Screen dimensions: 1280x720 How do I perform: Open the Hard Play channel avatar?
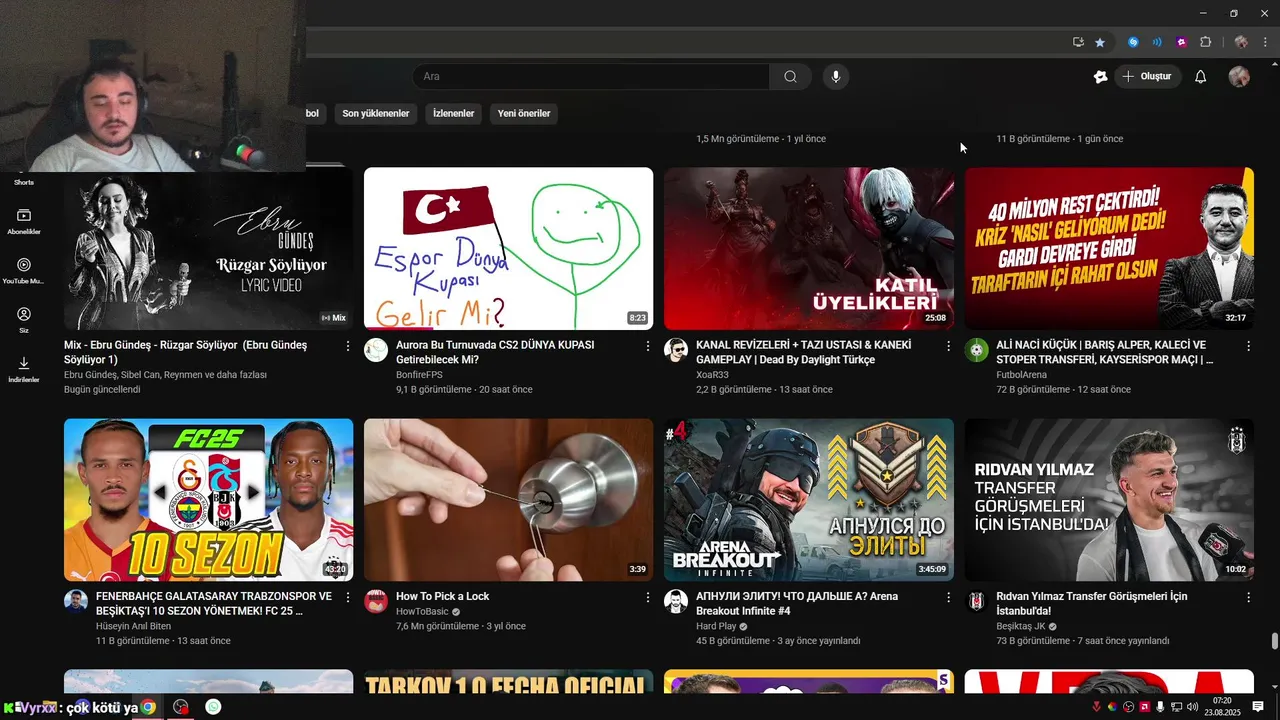(676, 601)
